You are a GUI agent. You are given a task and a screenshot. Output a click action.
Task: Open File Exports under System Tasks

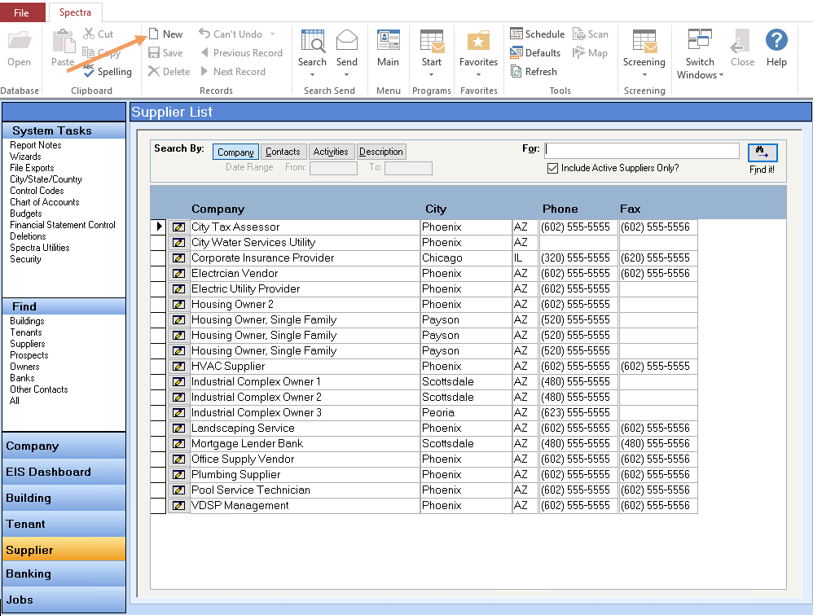(x=32, y=168)
